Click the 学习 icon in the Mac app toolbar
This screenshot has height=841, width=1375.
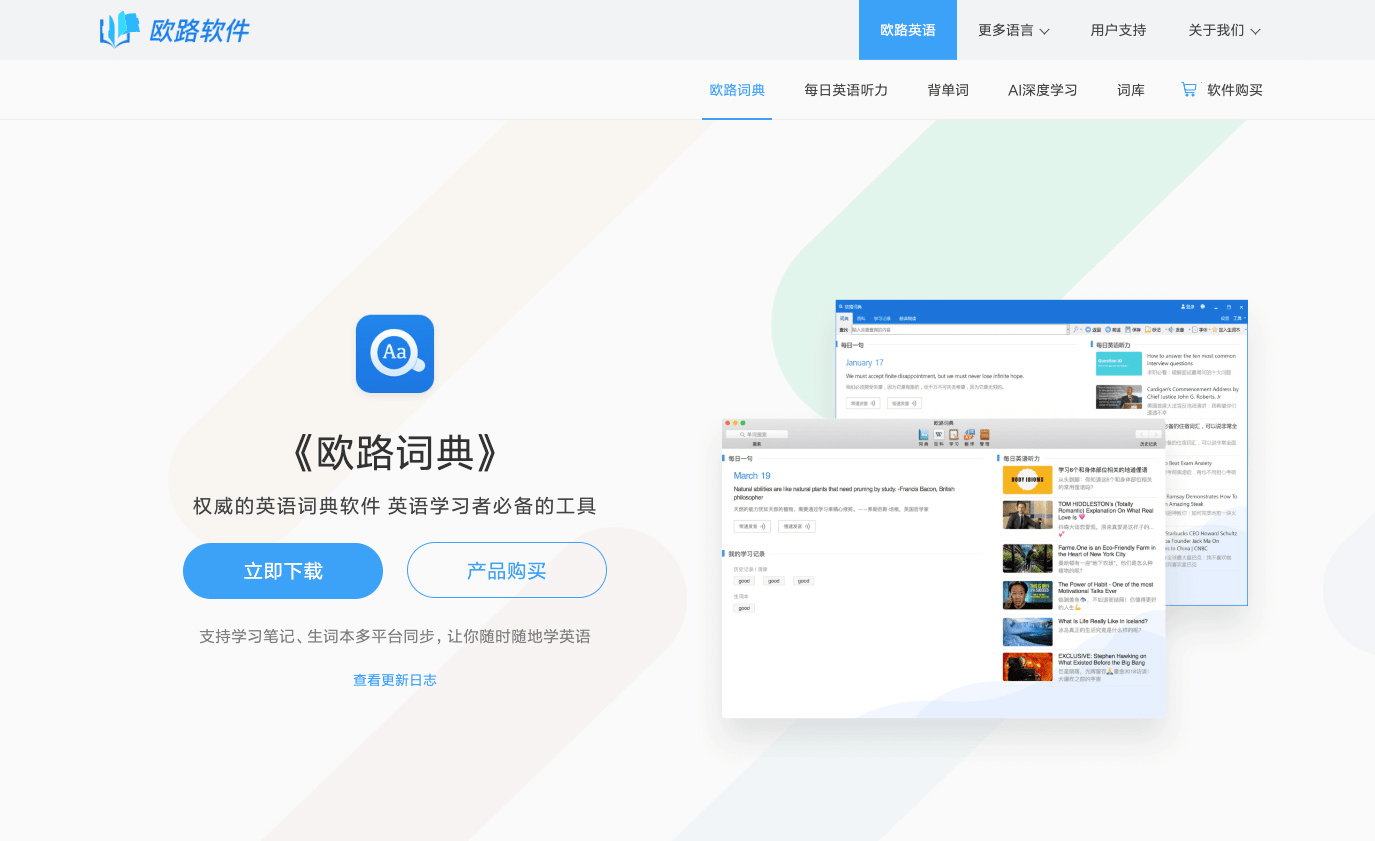pos(954,436)
